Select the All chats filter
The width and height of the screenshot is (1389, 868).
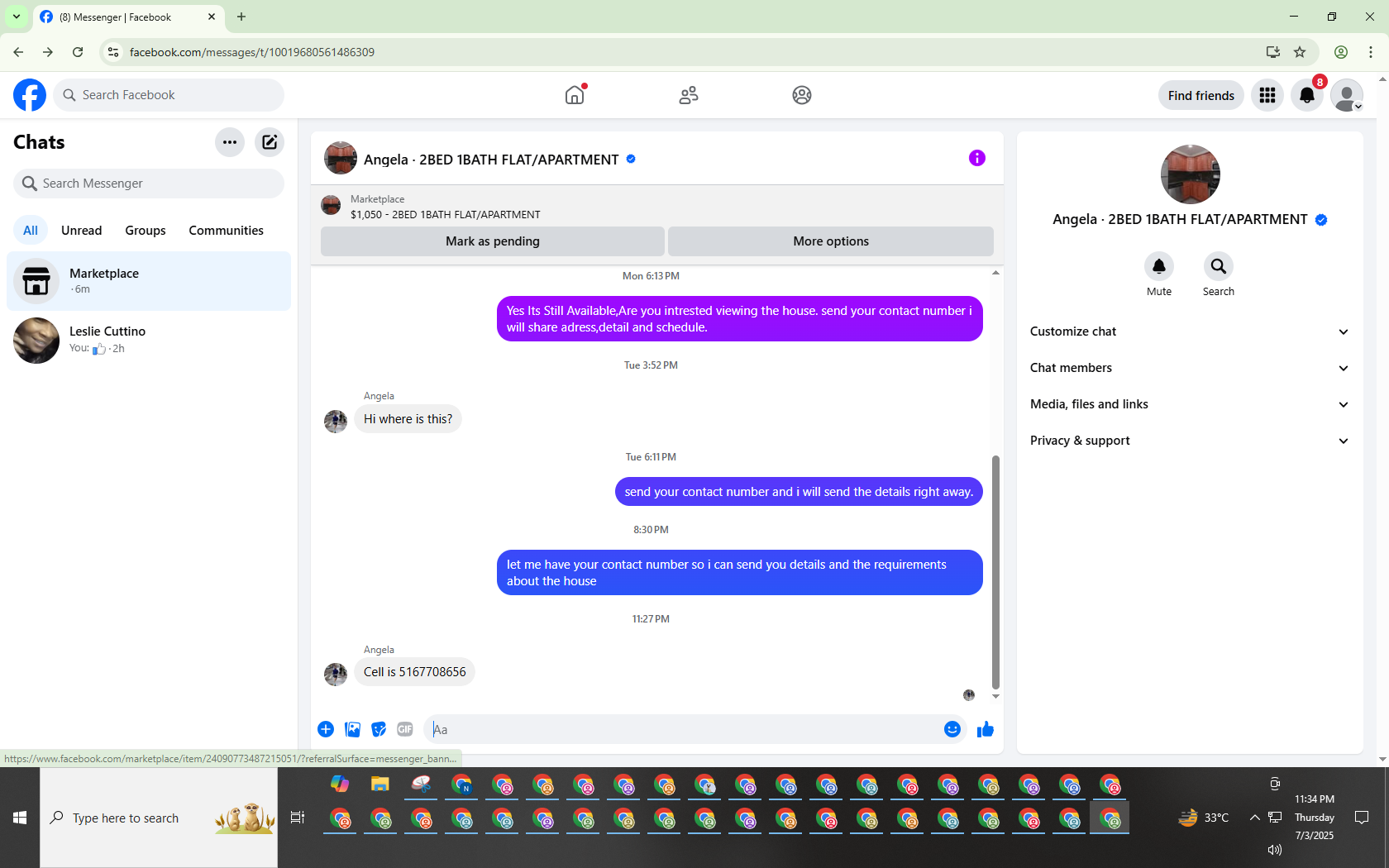31,231
